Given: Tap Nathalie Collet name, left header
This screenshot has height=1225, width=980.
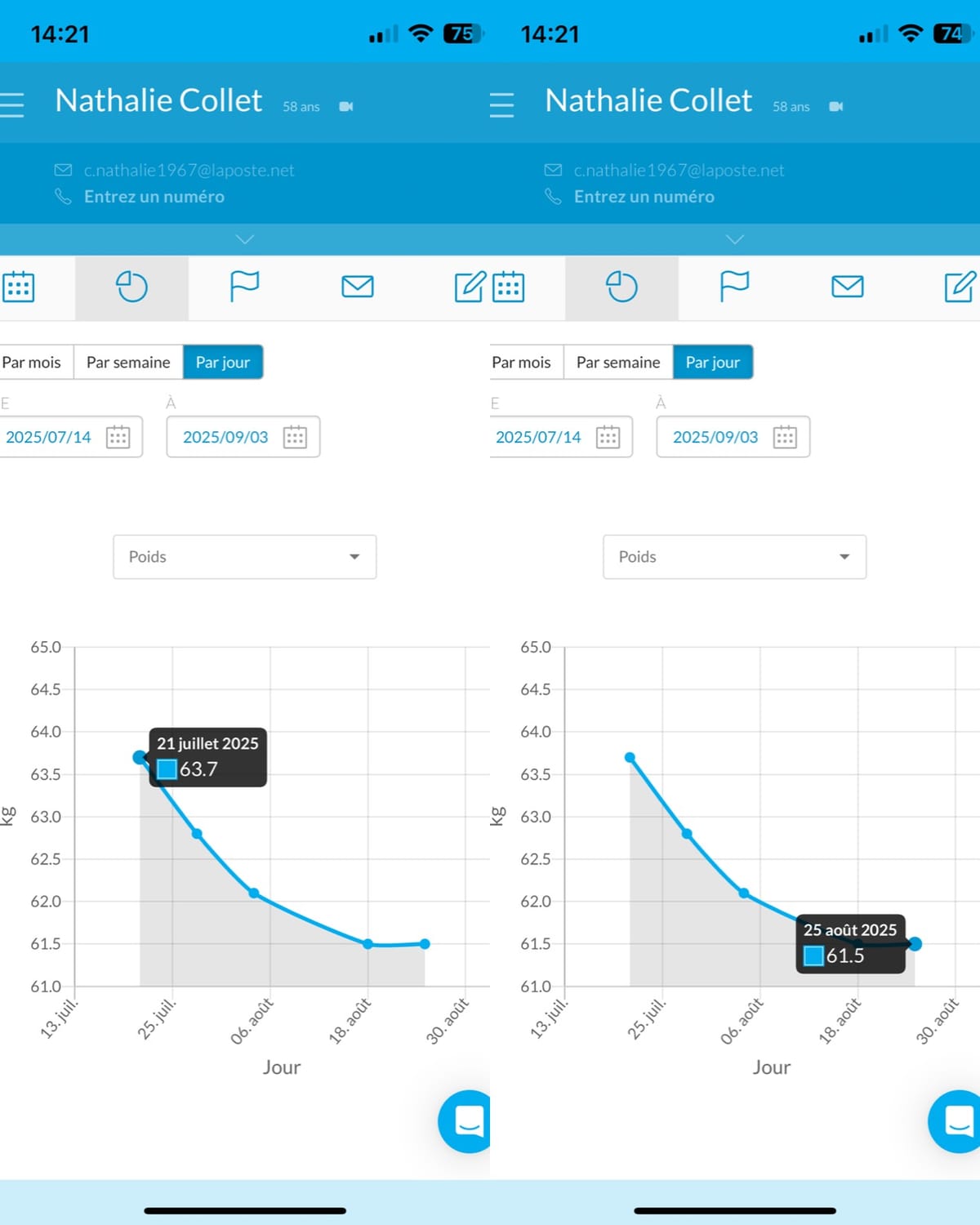Looking at the screenshot, I should (x=158, y=101).
